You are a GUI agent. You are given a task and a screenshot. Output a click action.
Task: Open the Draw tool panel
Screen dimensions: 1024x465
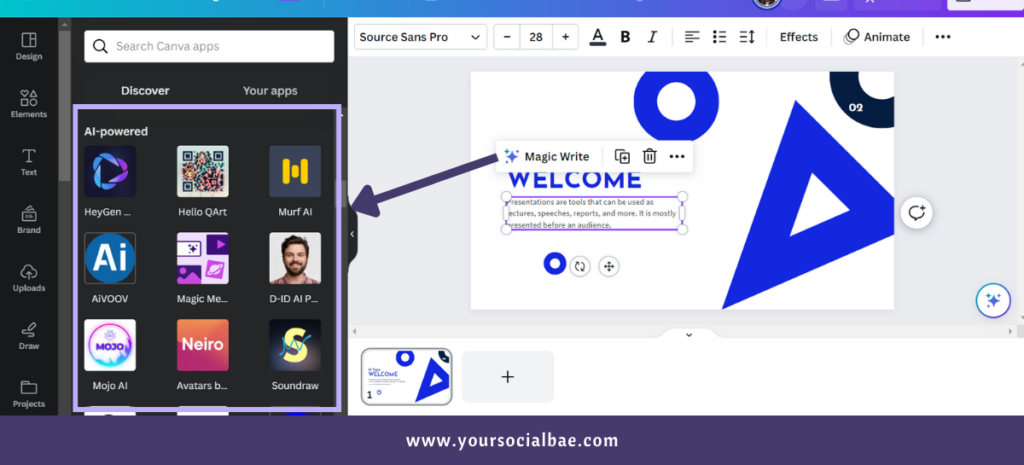point(29,336)
